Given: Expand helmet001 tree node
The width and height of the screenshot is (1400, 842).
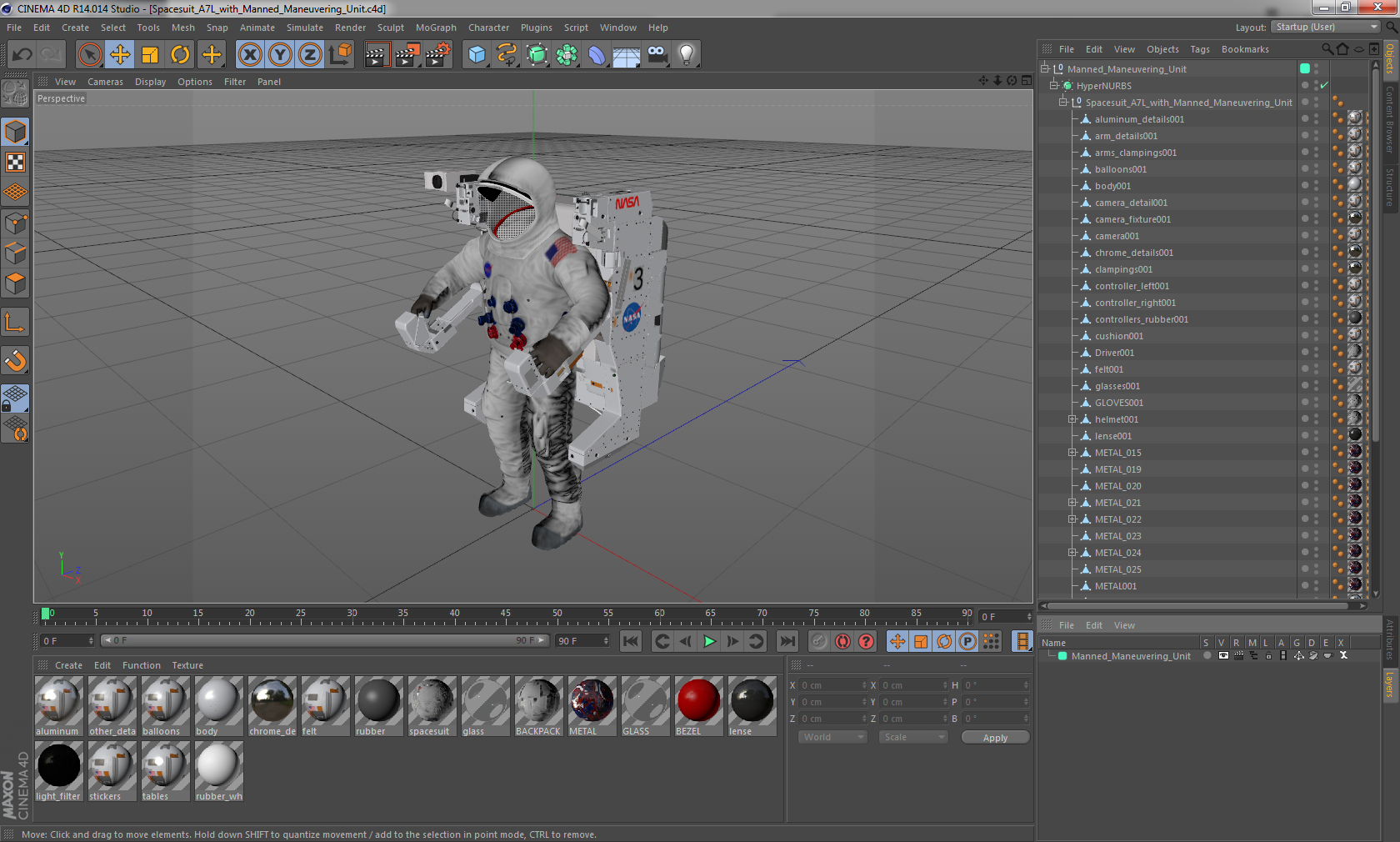Looking at the screenshot, I should [x=1072, y=418].
